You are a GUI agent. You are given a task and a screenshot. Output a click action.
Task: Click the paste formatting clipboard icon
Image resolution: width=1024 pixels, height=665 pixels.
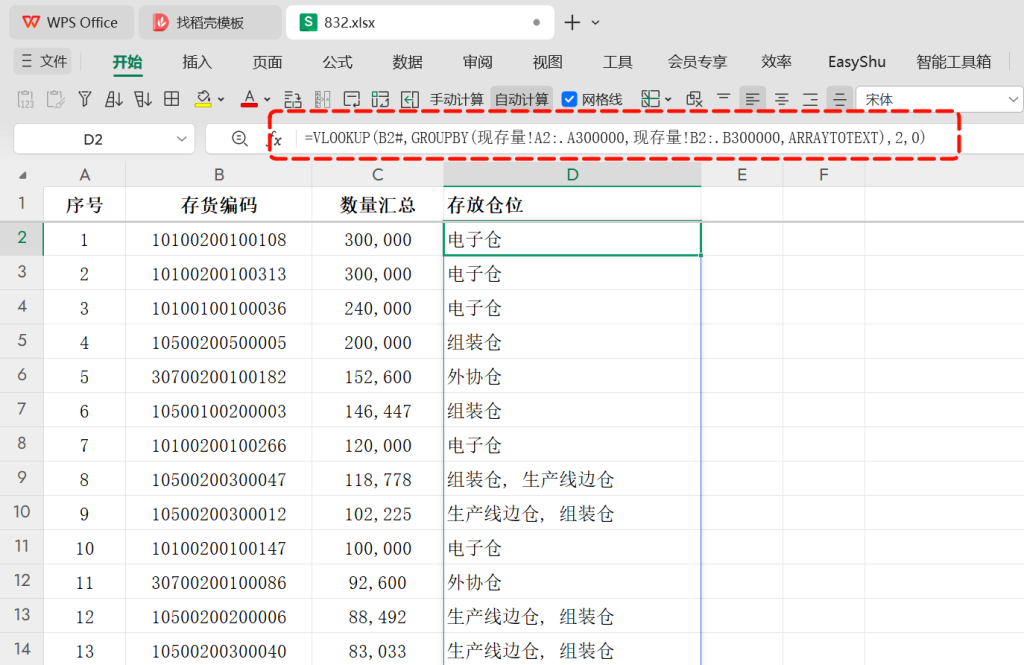coord(56,99)
